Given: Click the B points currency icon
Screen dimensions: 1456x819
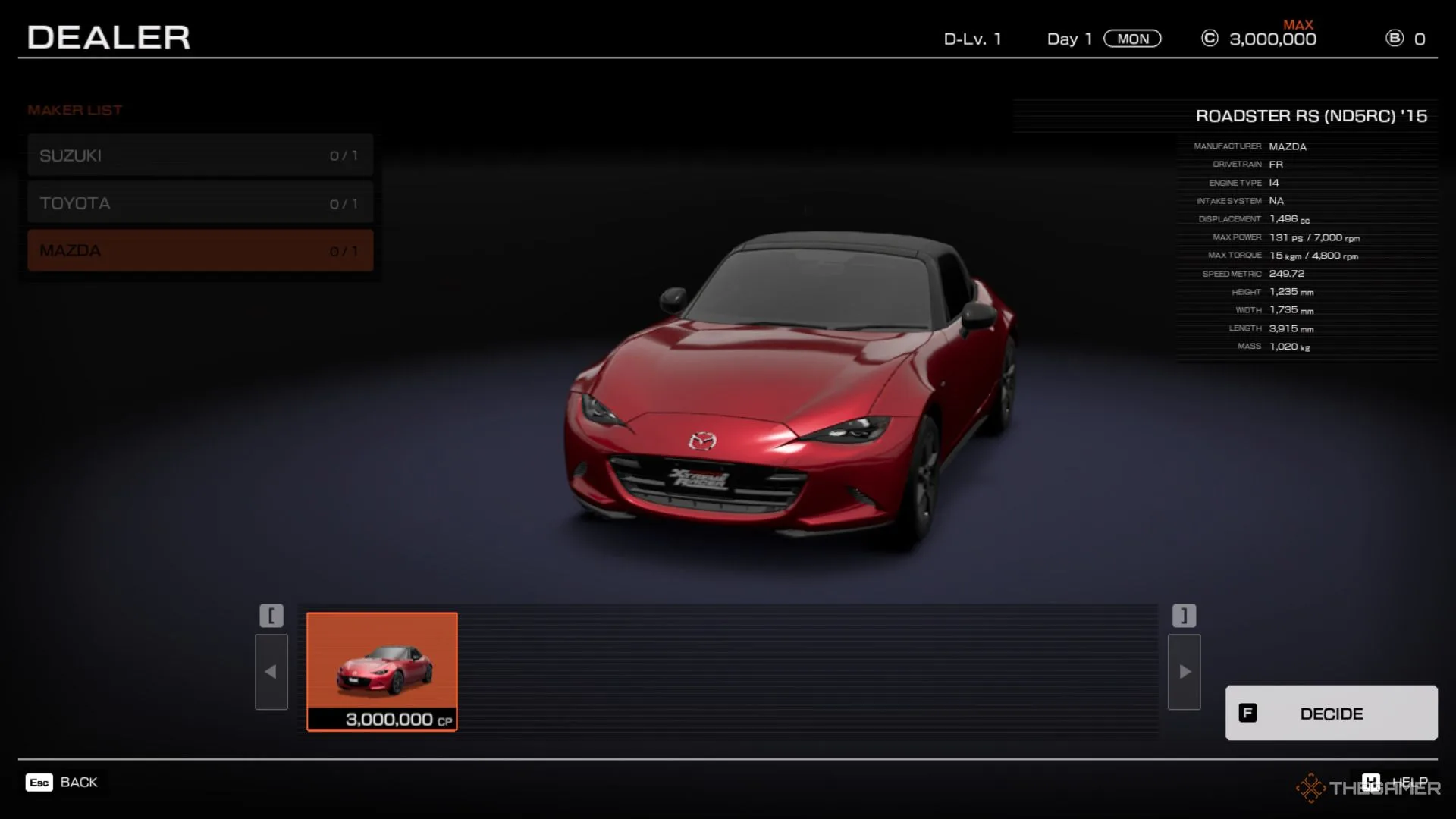Looking at the screenshot, I should point(1394,38).
